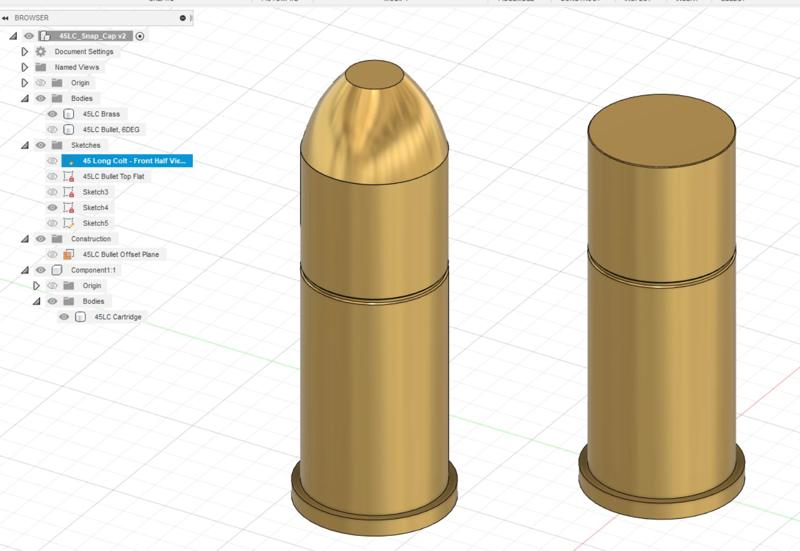
Task: Toggle Sketch3 visibility eye
Action: click(x=52, y=192)
